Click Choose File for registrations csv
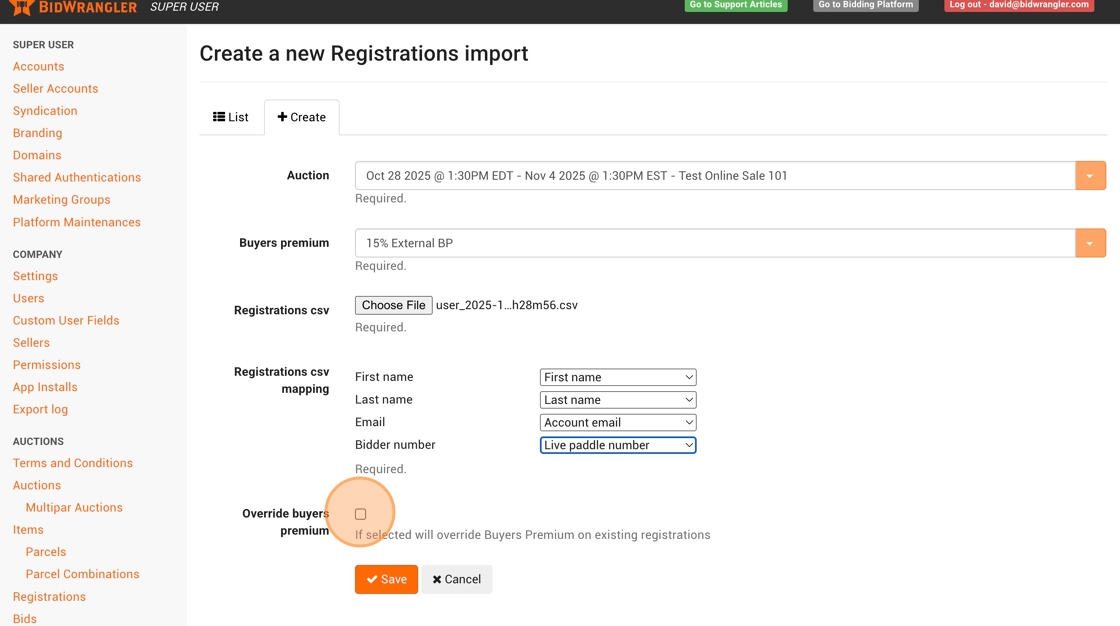The width and height of the screenshot is (1120, 626). click(393, 305)
